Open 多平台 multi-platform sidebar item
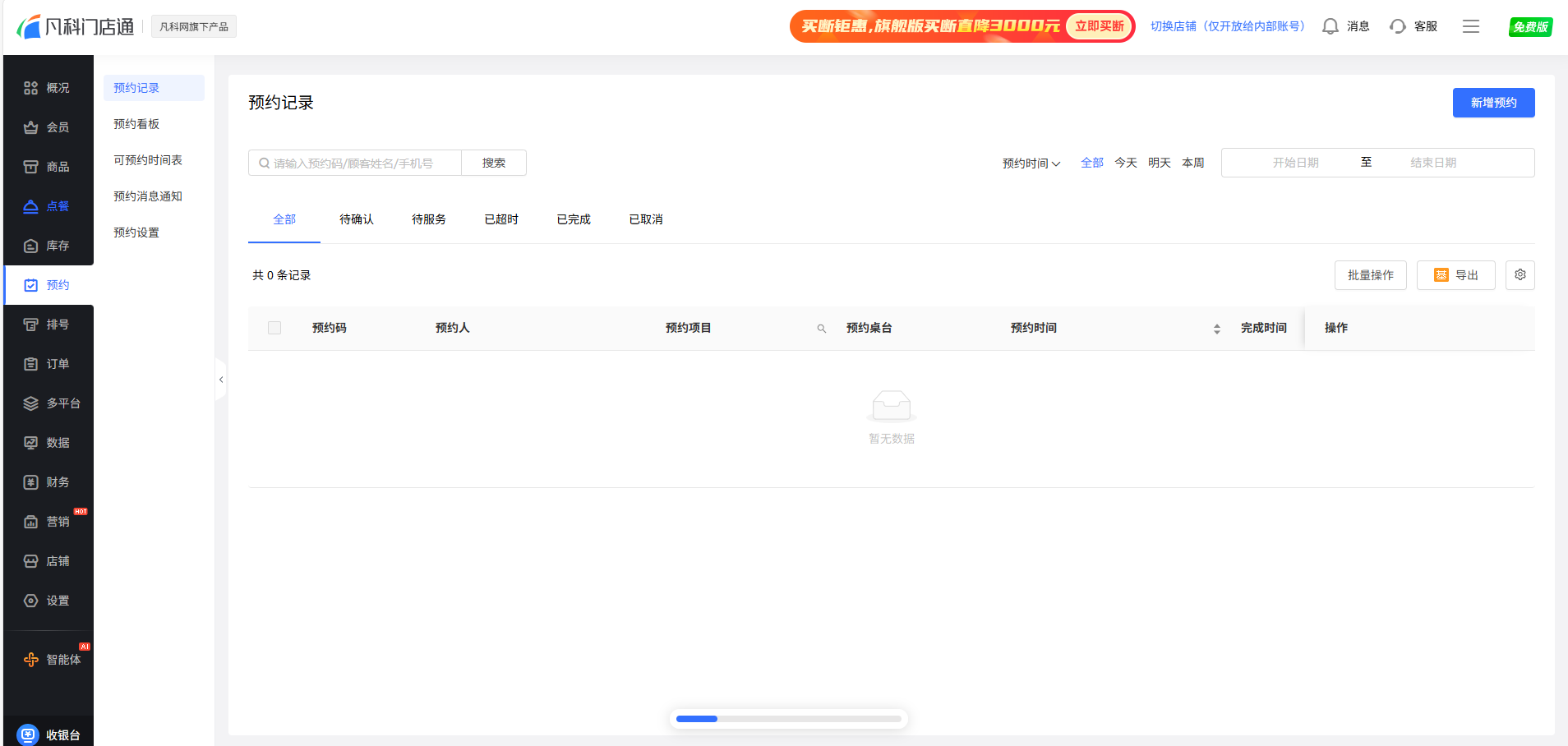Image resolution: width=1568 pixels, height=746 pixels. coord(53,403)
